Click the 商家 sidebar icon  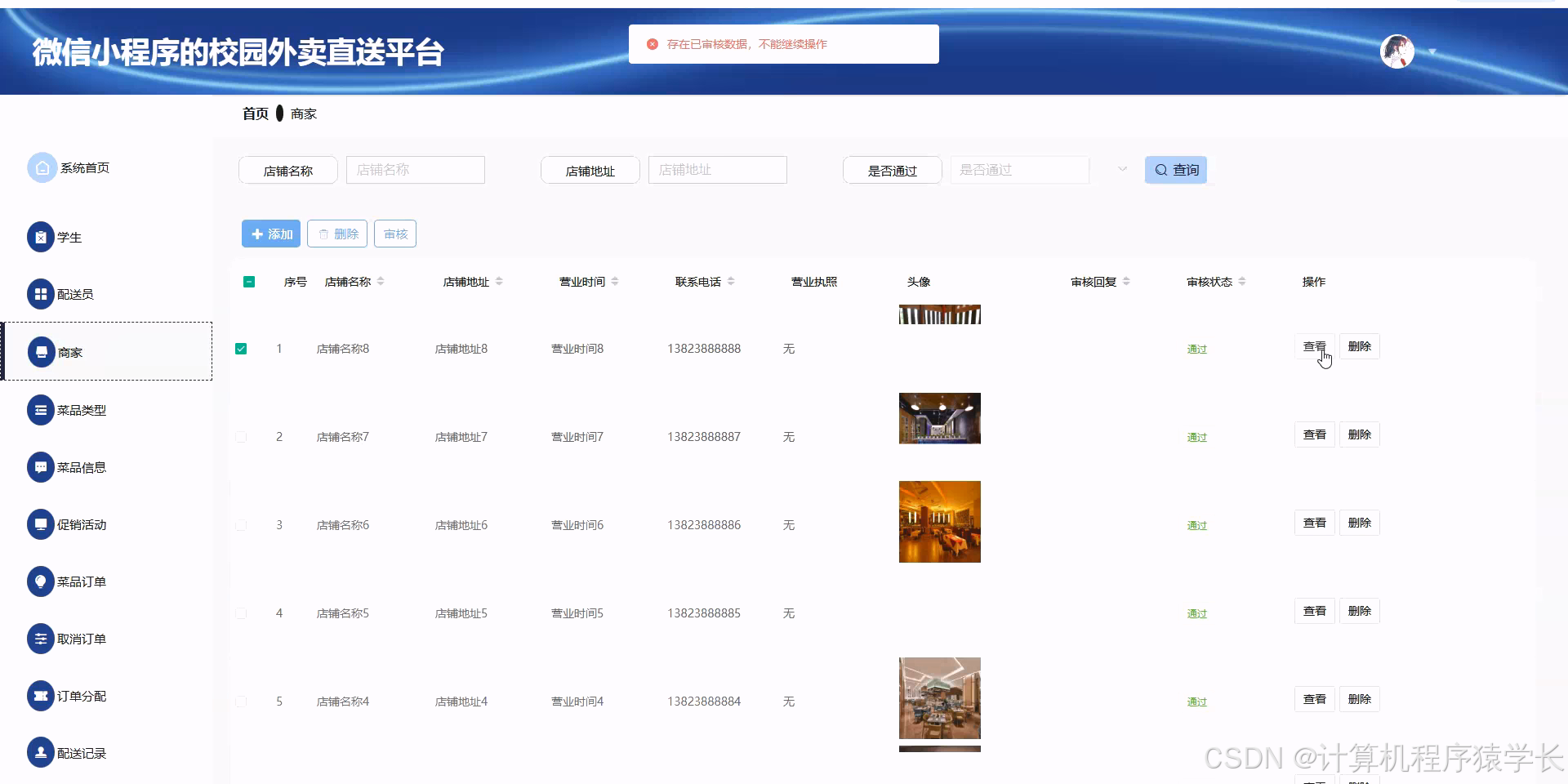pyautogui.click(x=41, y=352)
